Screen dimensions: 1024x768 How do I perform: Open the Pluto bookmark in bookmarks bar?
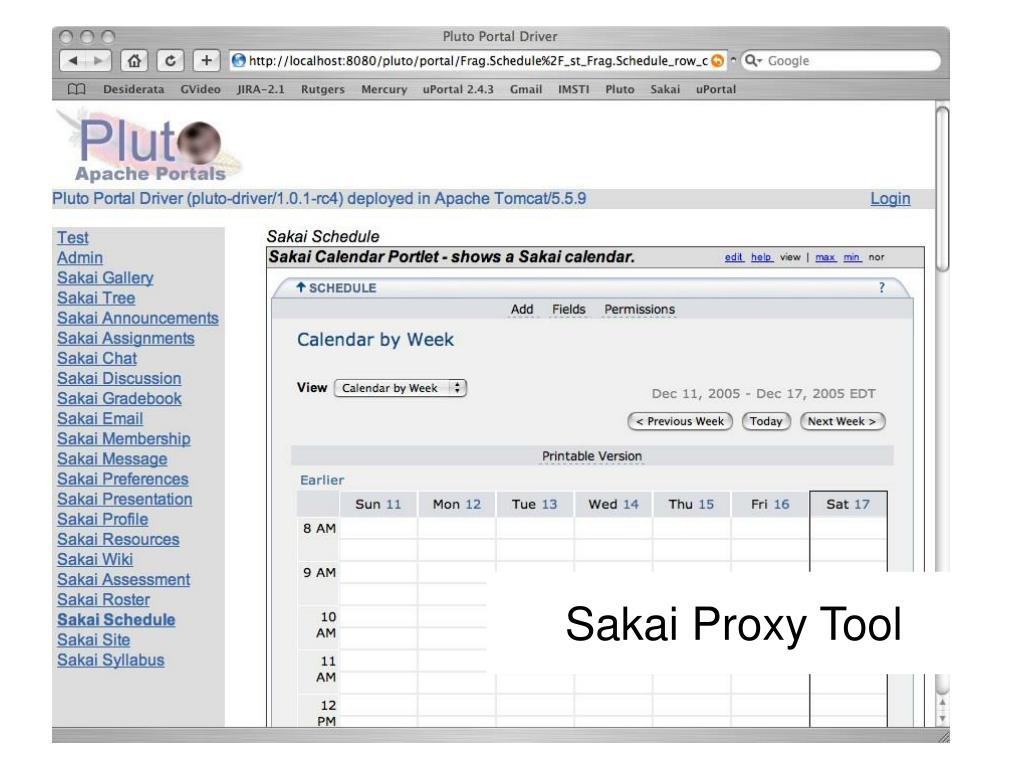coord(620,89)
